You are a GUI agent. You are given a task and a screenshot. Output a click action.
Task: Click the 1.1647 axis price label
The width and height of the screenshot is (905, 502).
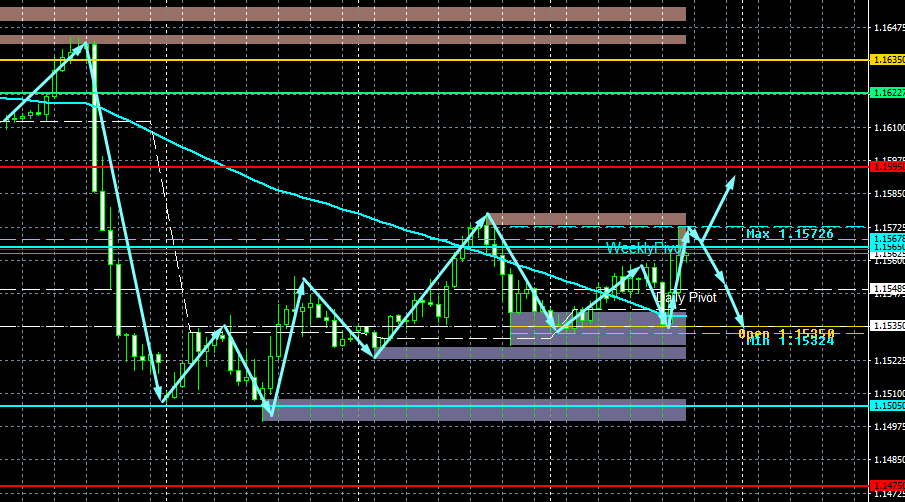tap(889, 28)
